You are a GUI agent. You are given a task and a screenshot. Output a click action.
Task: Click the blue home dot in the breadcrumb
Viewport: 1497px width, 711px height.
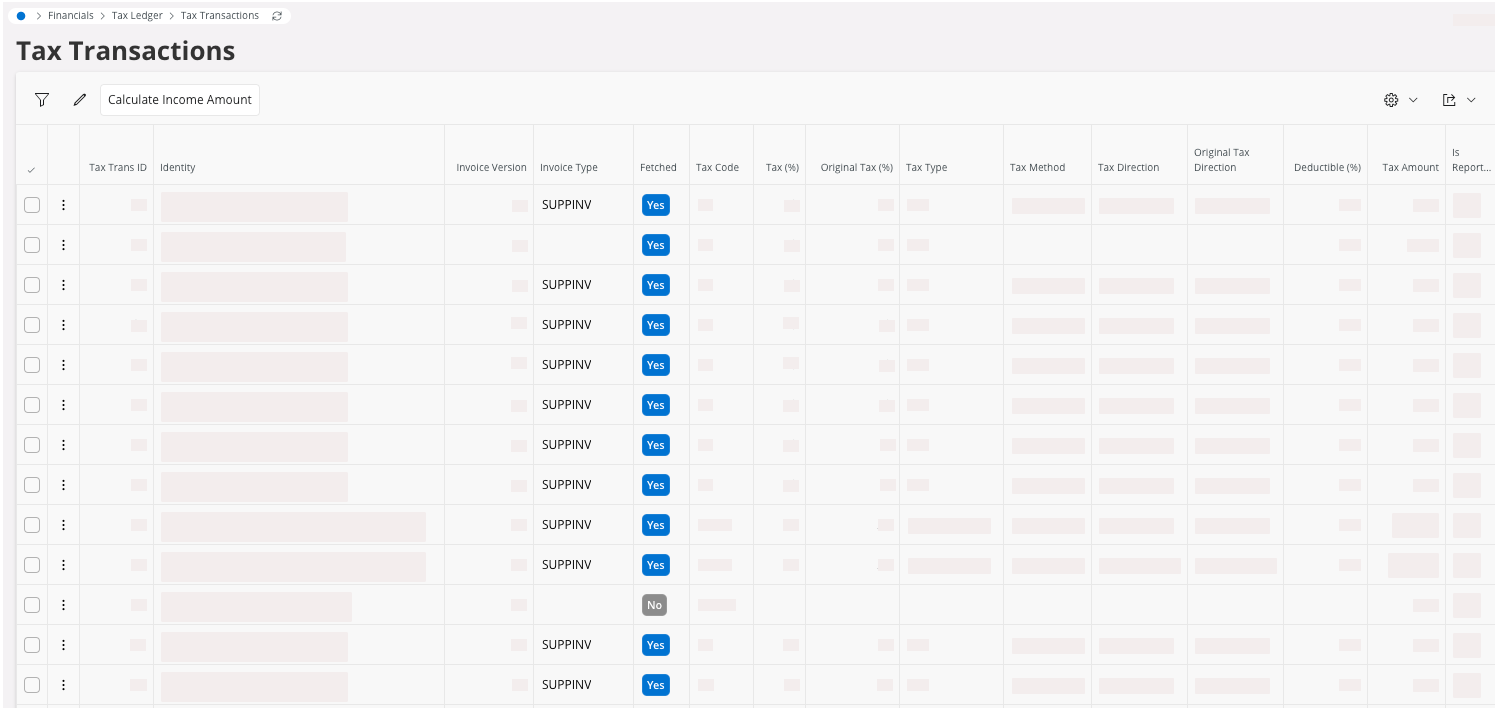point(21,16)
